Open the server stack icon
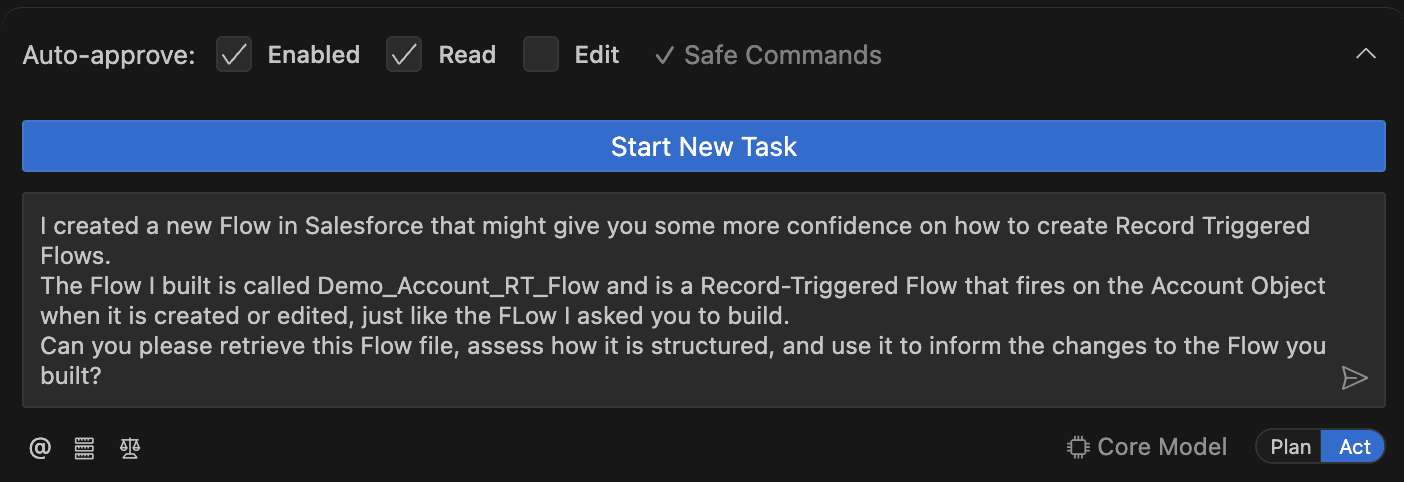The height and width of the screenshot is (482, 1404). 84,448
